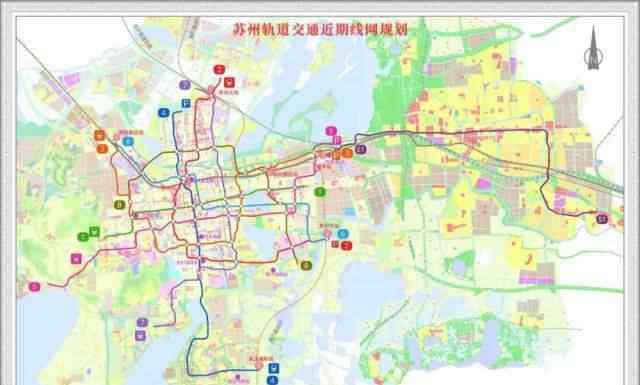Click the olive circle marker at southeast branch end
This screenshot has height=385, width=640.
tap(306, 265)
